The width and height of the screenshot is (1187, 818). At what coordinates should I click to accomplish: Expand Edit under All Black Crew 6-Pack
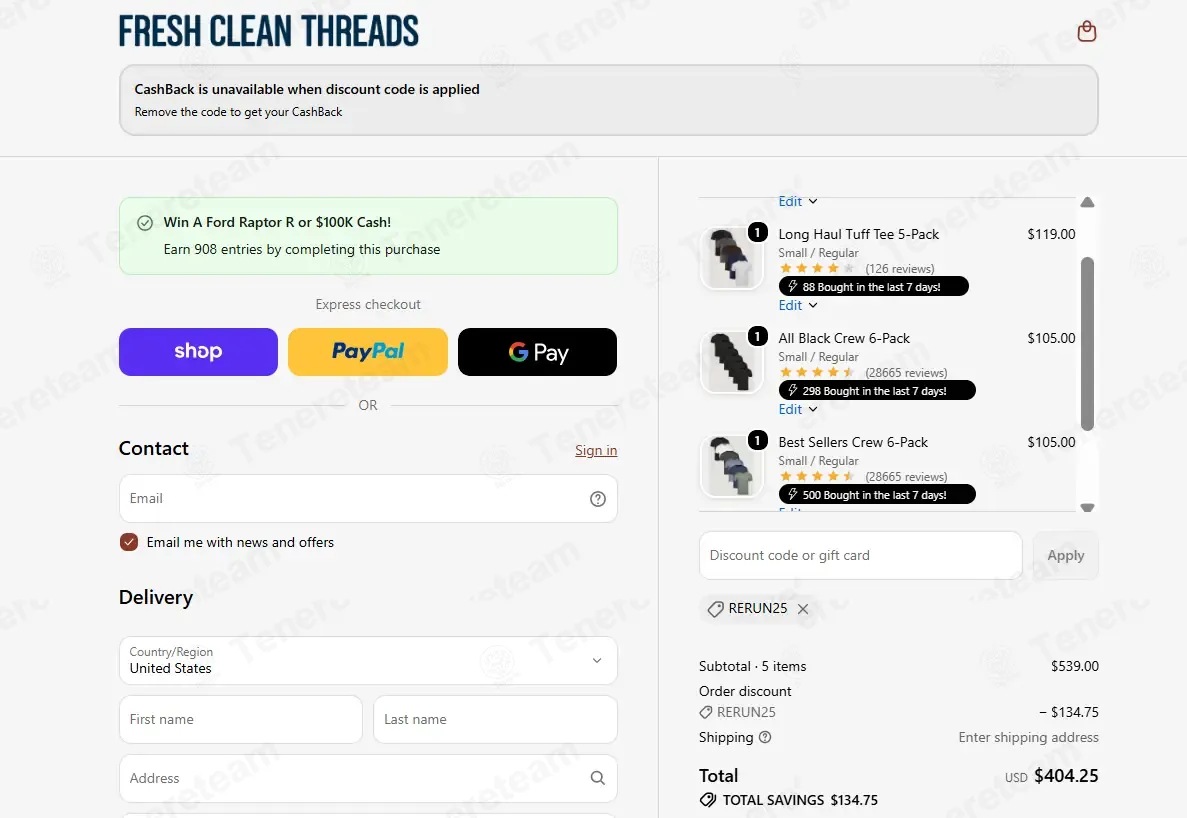click(798, 409)
